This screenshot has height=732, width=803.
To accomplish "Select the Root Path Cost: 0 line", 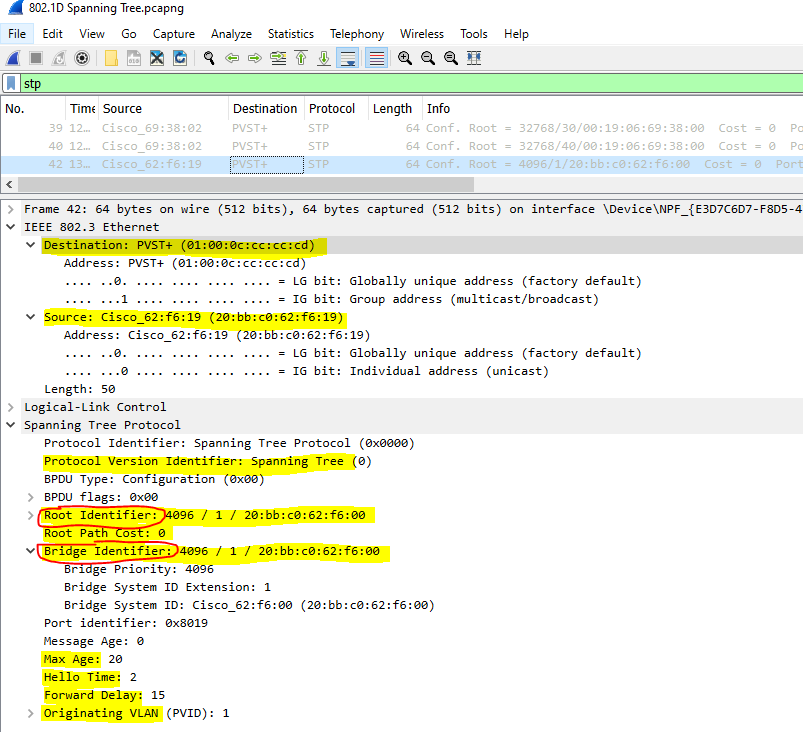I will click(104, 533).
